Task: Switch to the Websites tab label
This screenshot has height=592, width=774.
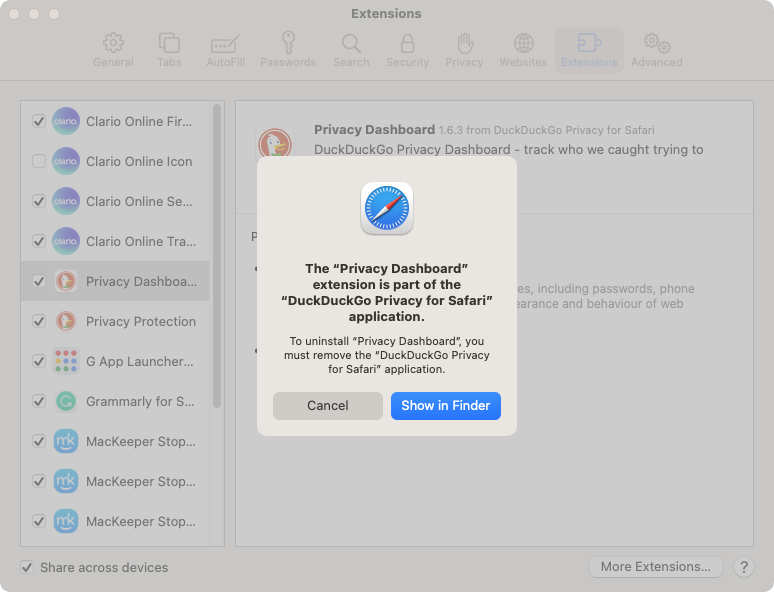Action: point(523,62)
